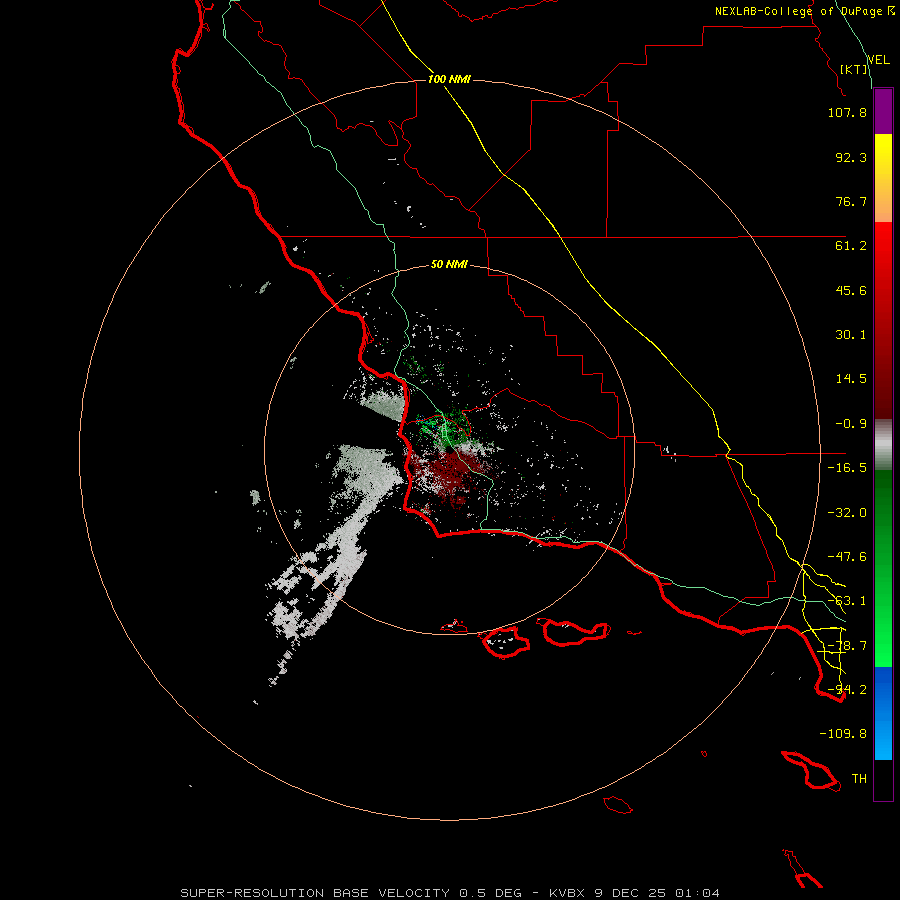This screenshot has width=900, height=900.
Task: Pick the blue segment of the velocity scale
Action: [x=883, y=713]
